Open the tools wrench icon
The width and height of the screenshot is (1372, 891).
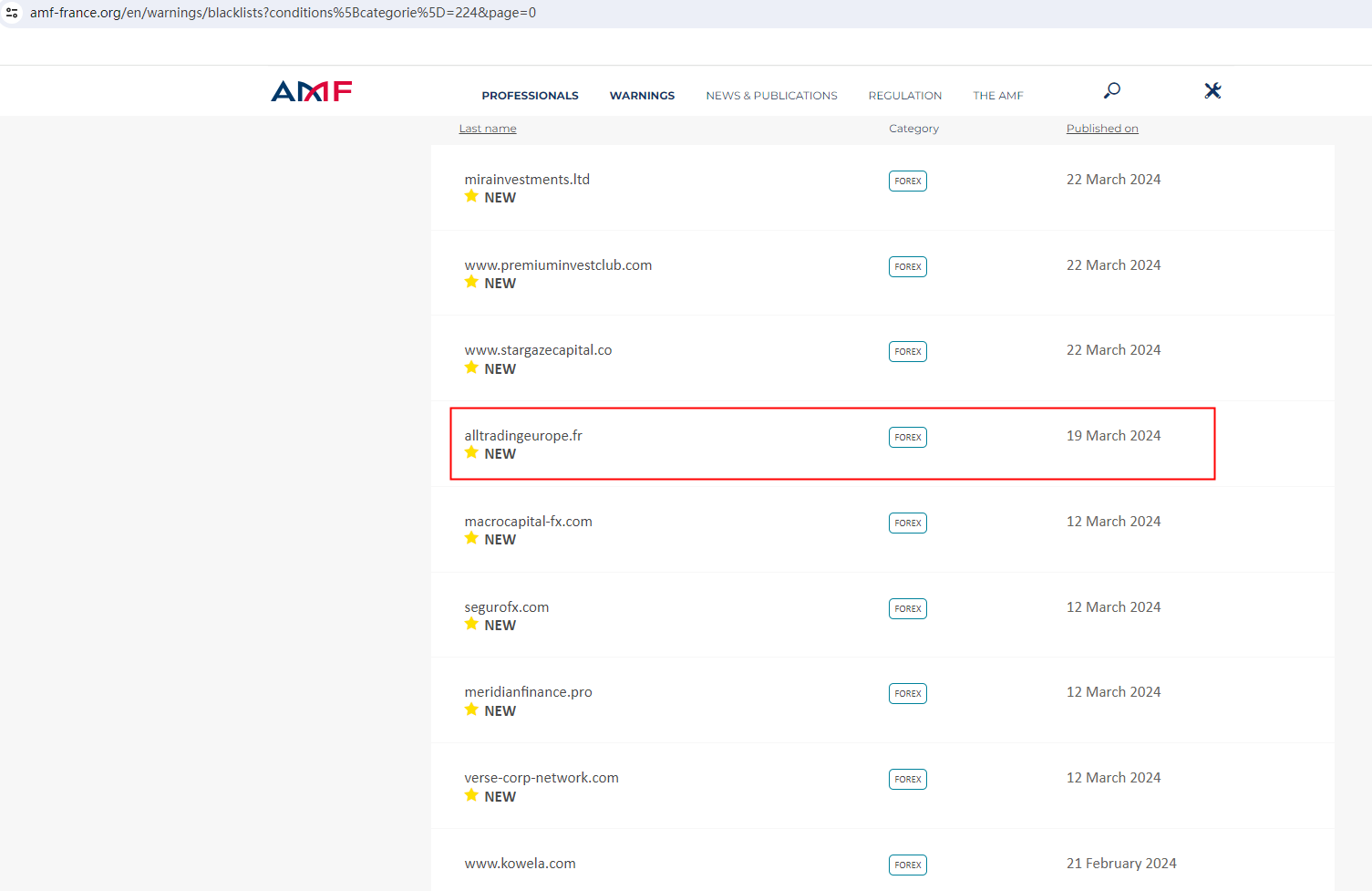[1212, 90]
